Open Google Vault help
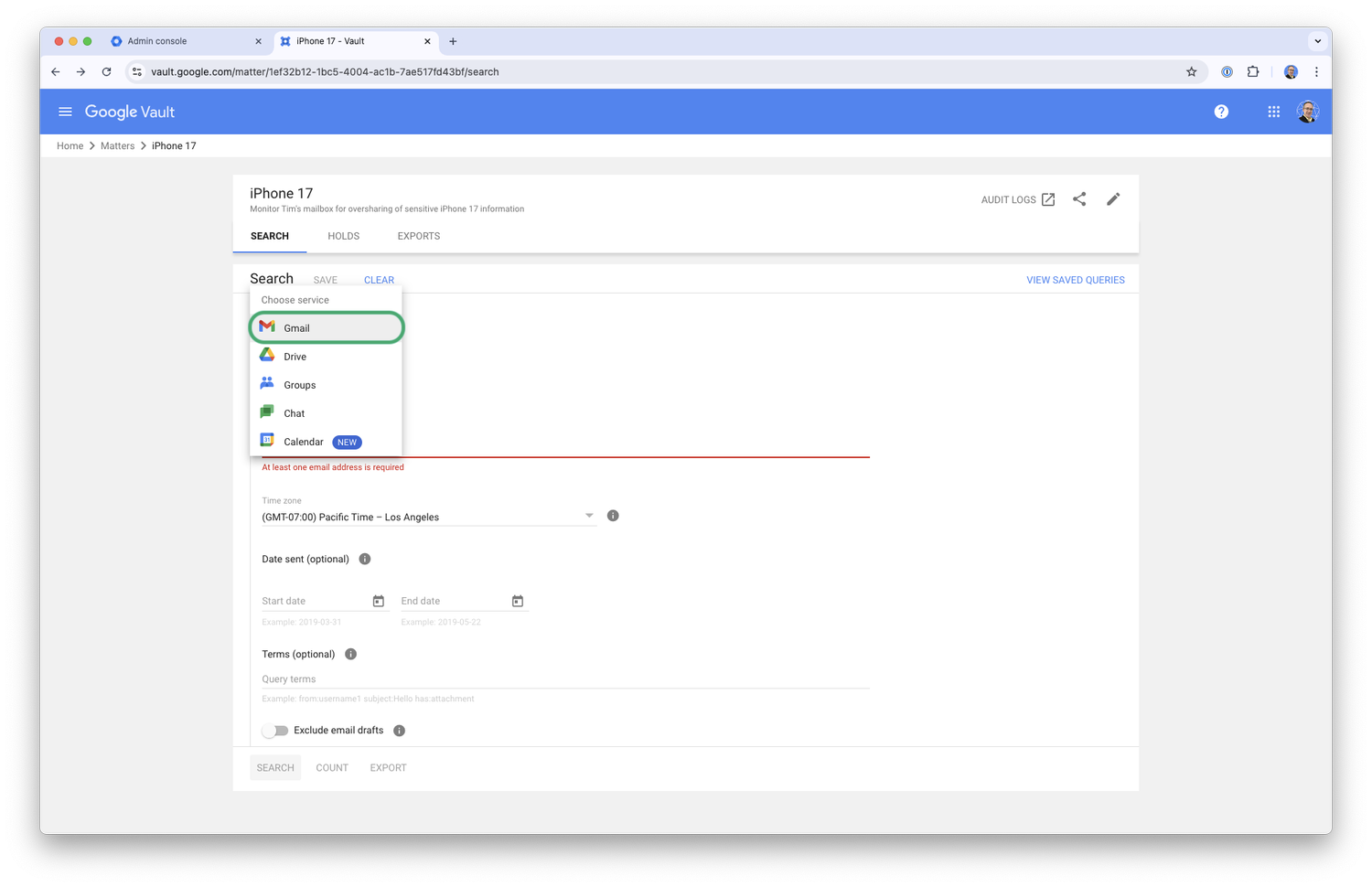The width and height of the screenshot is (1372, 887). coord(1221,111)
